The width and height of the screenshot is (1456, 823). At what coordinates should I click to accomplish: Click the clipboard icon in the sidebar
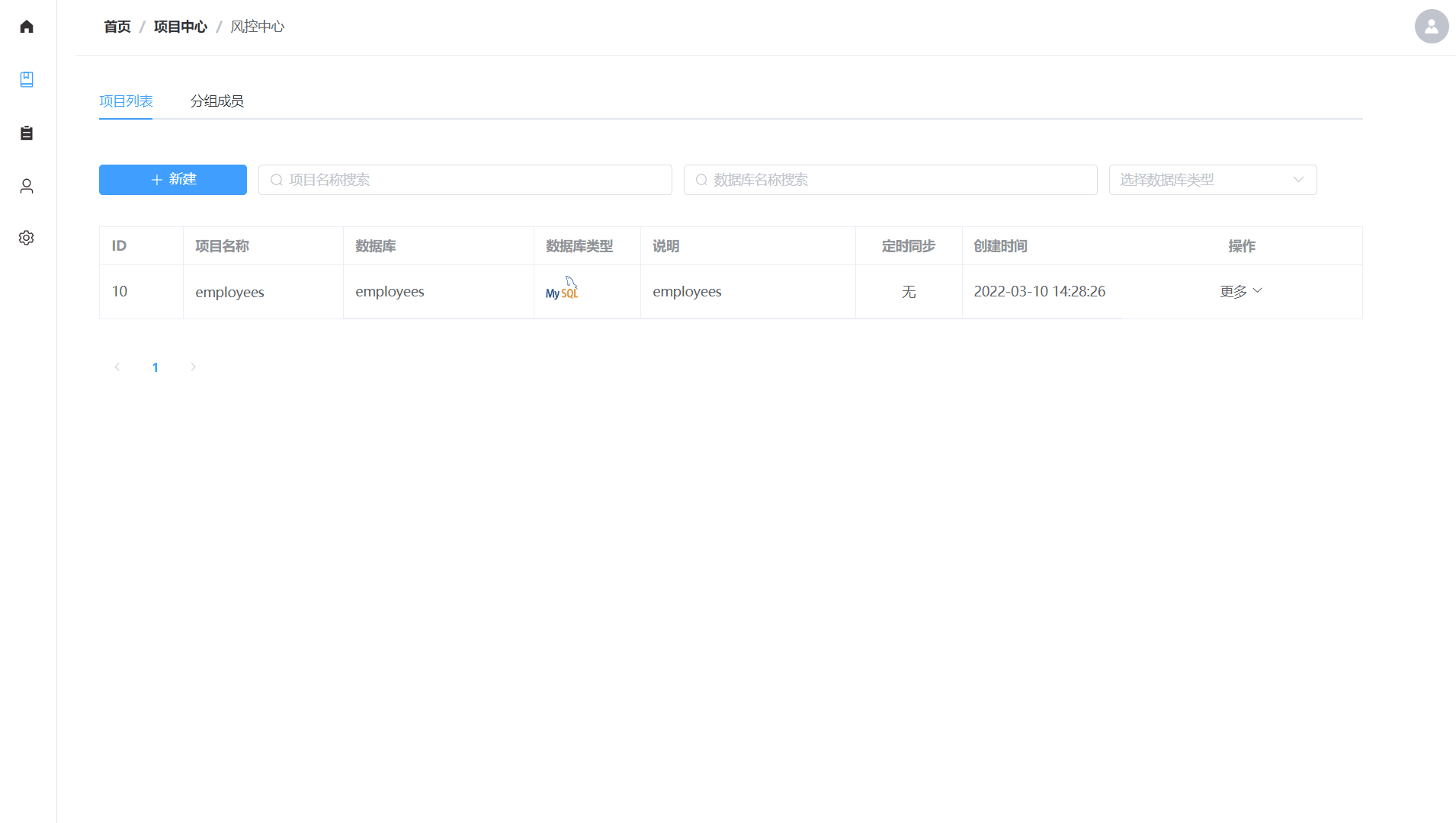(x=27, y=133)
